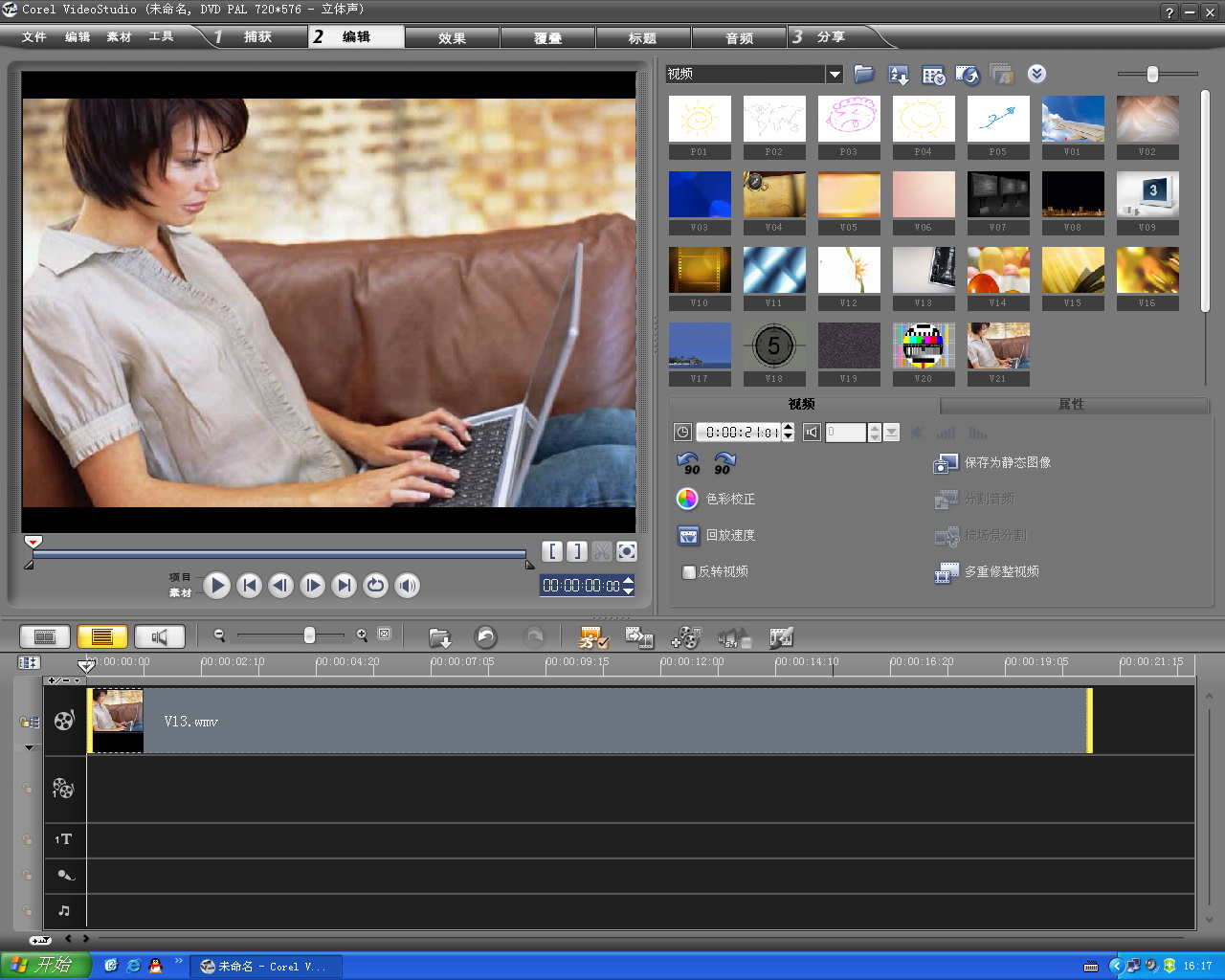
Task: Switch to the 效果 step tab
Action: coord(452,38)
